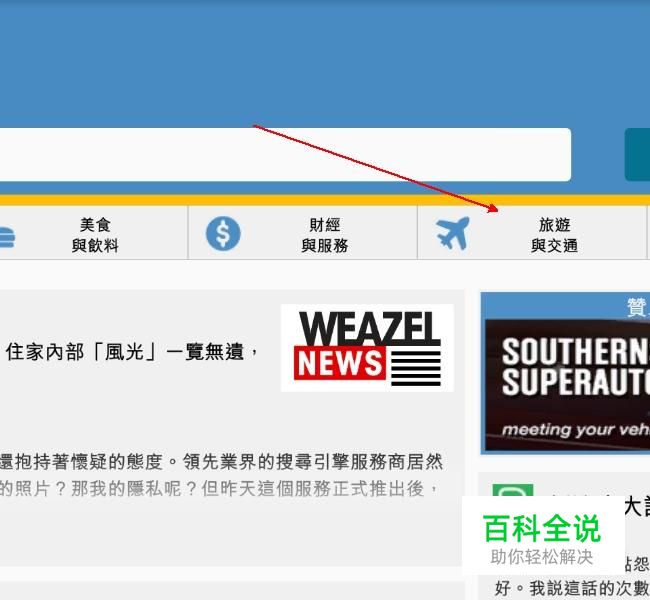The height and width of the screenshot is (600, 650).
Task: Open the Weazel News logo image
Action: click(367, 348)
